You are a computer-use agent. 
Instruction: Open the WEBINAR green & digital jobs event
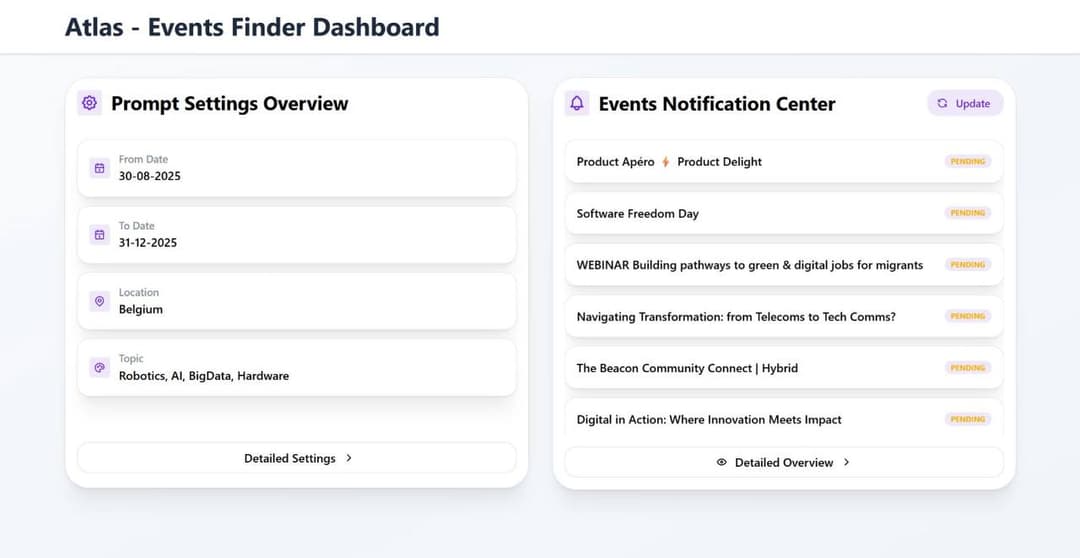pos(750,265)
